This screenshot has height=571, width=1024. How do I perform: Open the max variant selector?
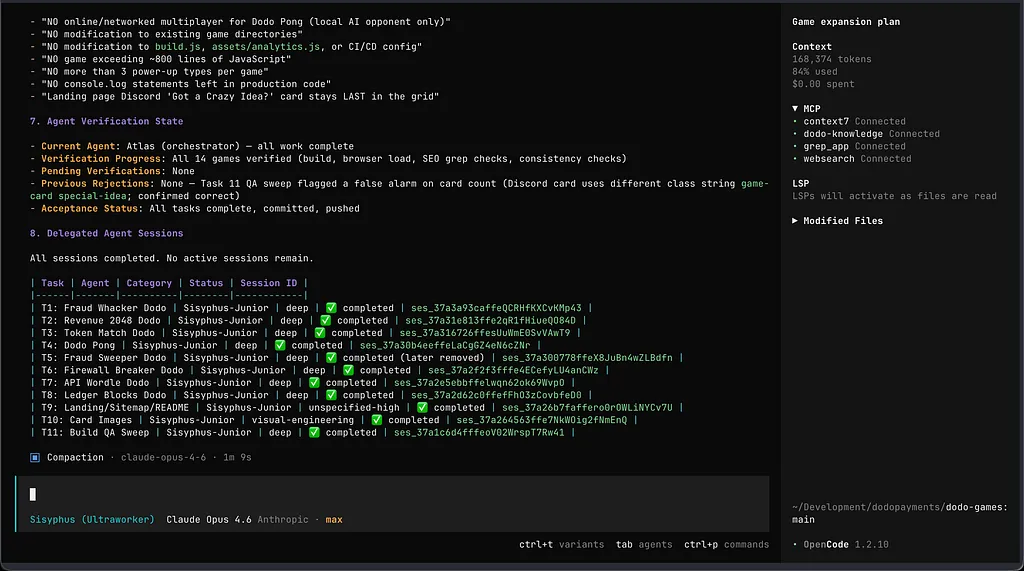point(334,519)
